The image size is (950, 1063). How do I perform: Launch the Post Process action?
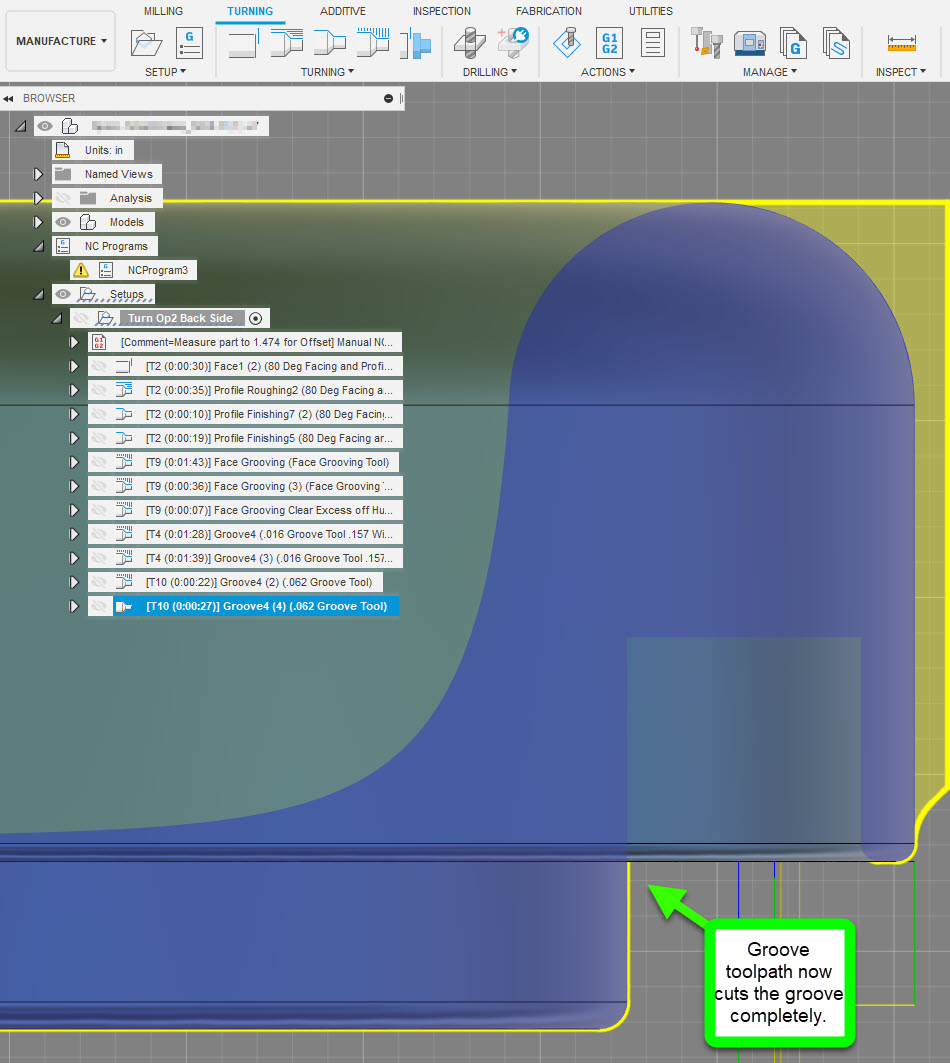(x=610, y=43)
